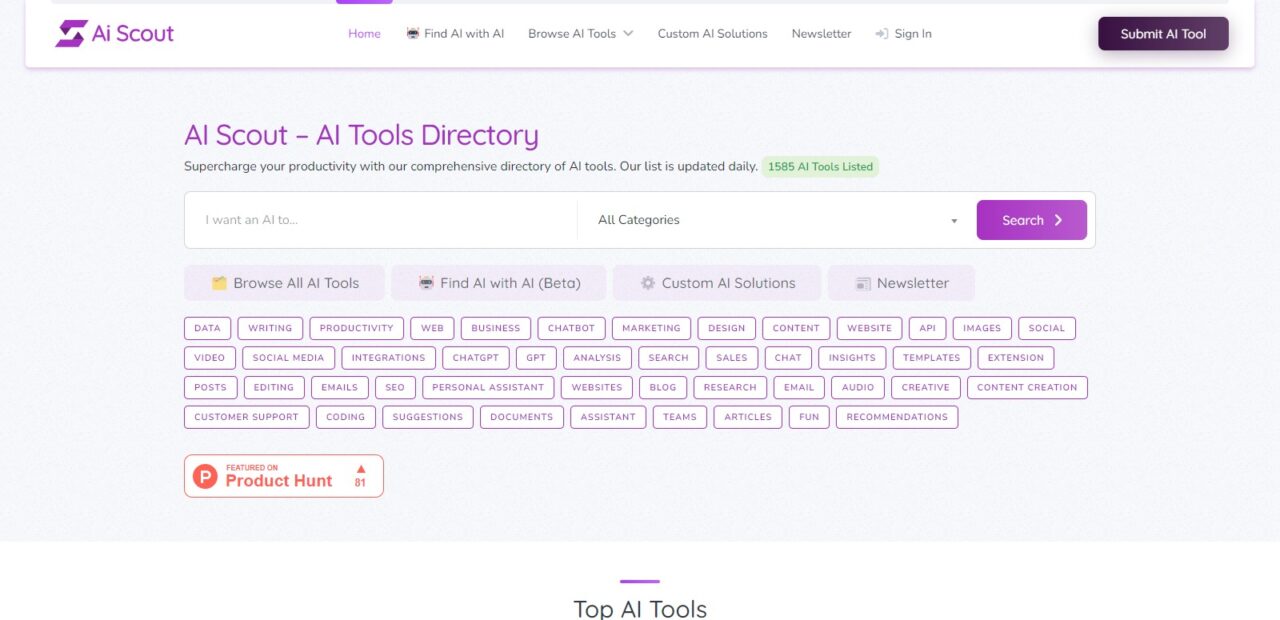Open Find AI with AI in navigation

455,34
